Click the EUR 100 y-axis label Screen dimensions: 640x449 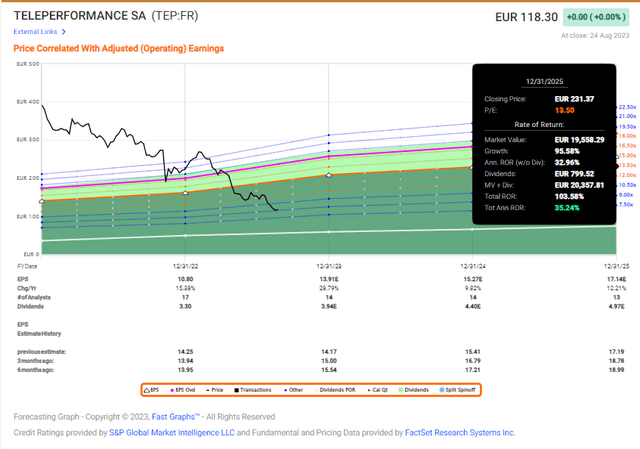pos(28,216)
